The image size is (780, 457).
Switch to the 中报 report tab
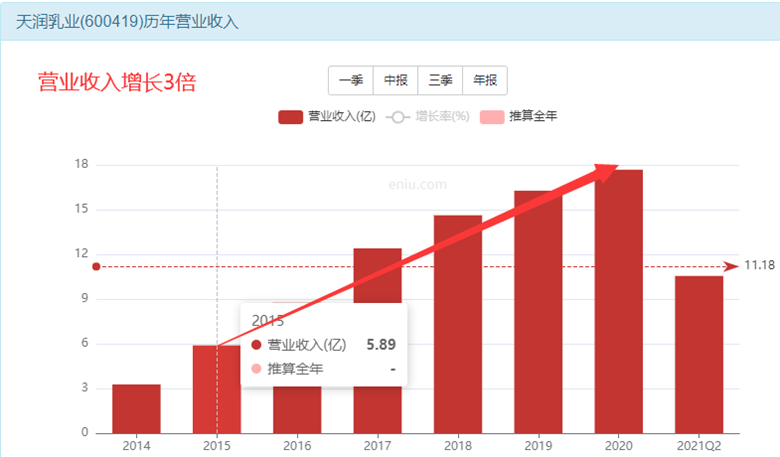coord(395,80)
